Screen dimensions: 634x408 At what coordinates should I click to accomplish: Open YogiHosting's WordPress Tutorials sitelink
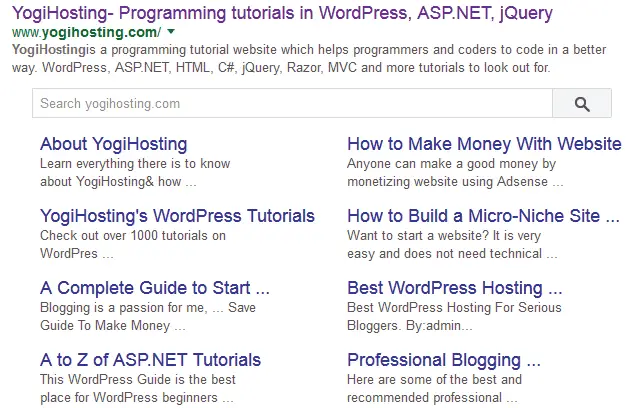[x=177, y=216]
